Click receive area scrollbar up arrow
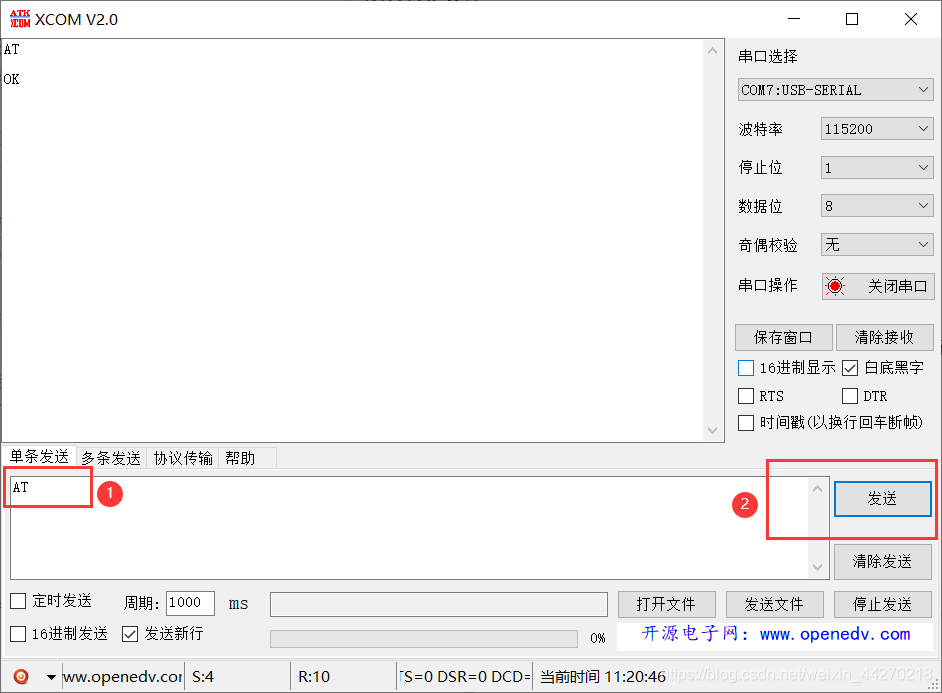The height and width of the screenshot is (693, 942). tap(713, 51)
